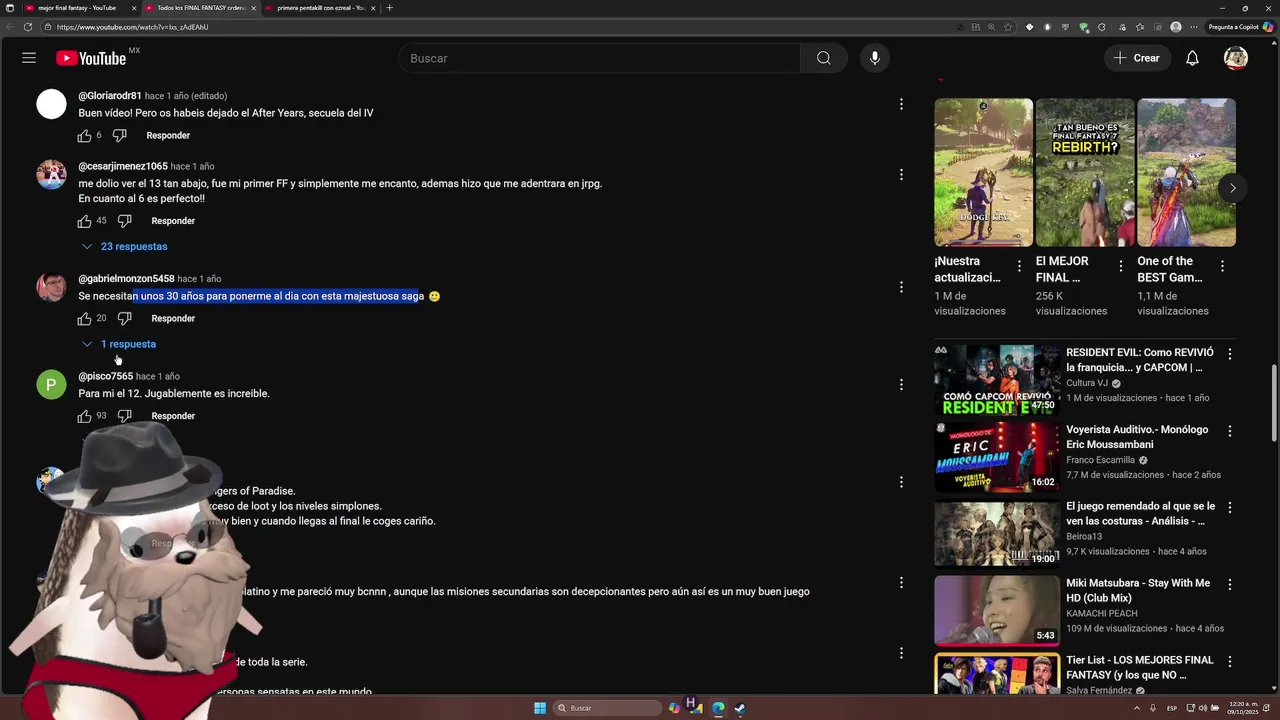Open Eric Moussambani video thumbnail
The width and height of the screenshot is (1280, 720).
(997, 457)
